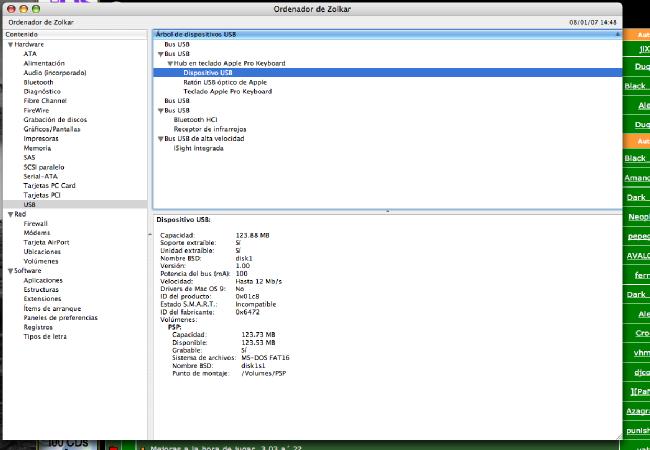Collapse the Red category triangle

coord(9,214)
